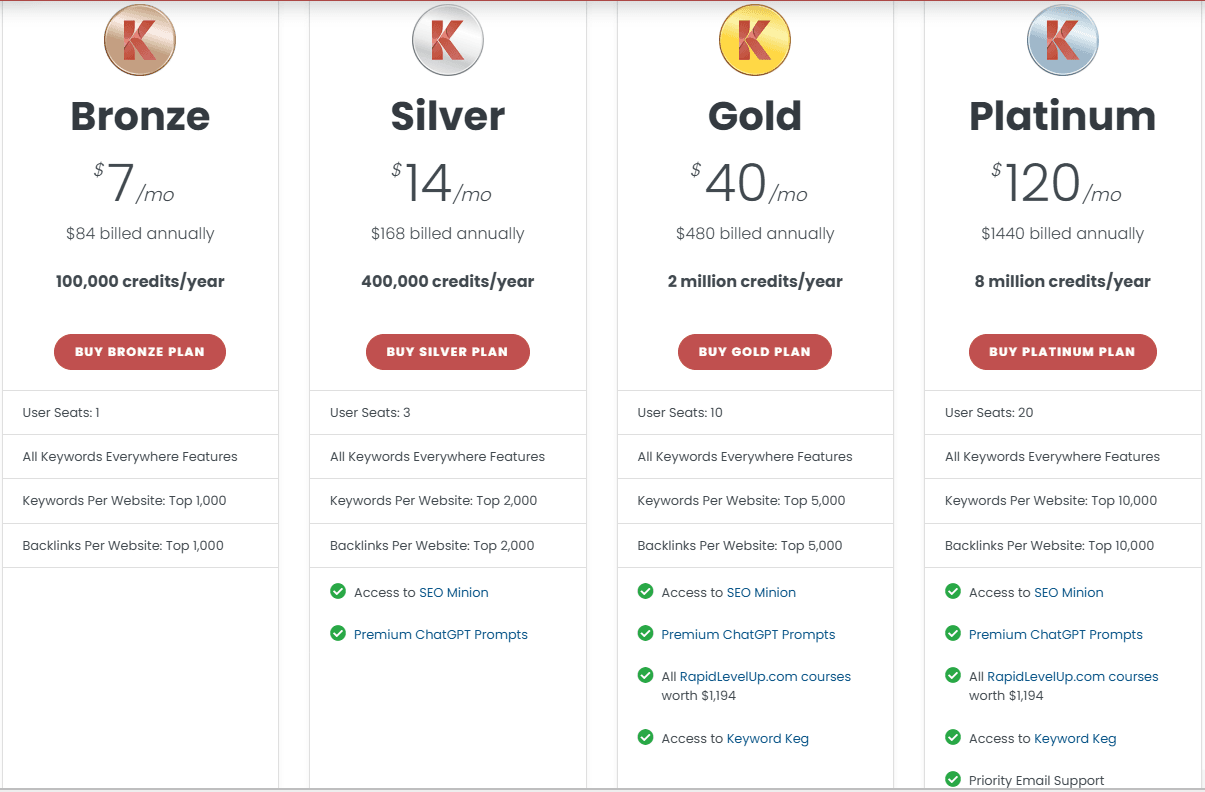Screen dimensions: 1205x792
Task: Open the Premium ChatGPT Prompts link under Gold
Action: (748, 634)
